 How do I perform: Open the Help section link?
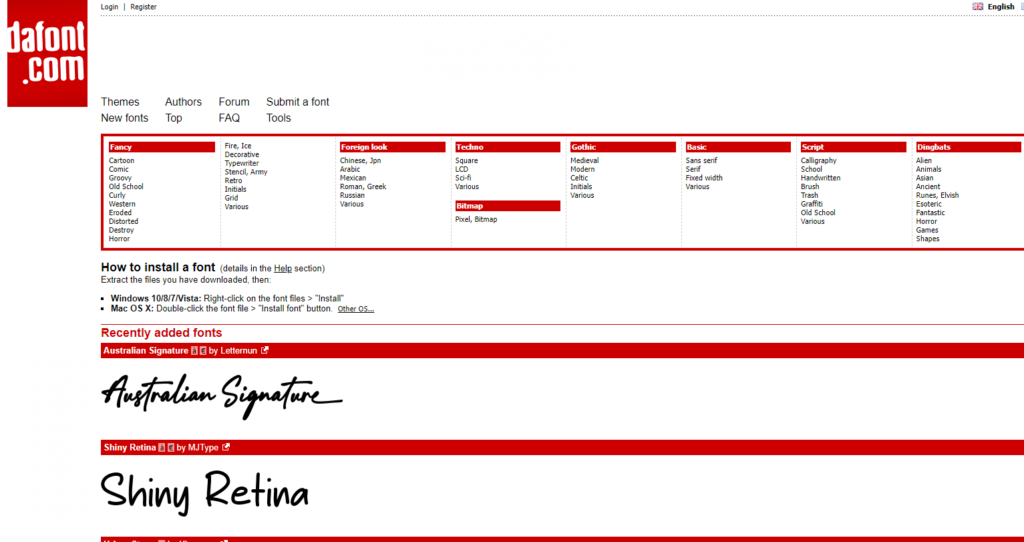pos(283,268)
